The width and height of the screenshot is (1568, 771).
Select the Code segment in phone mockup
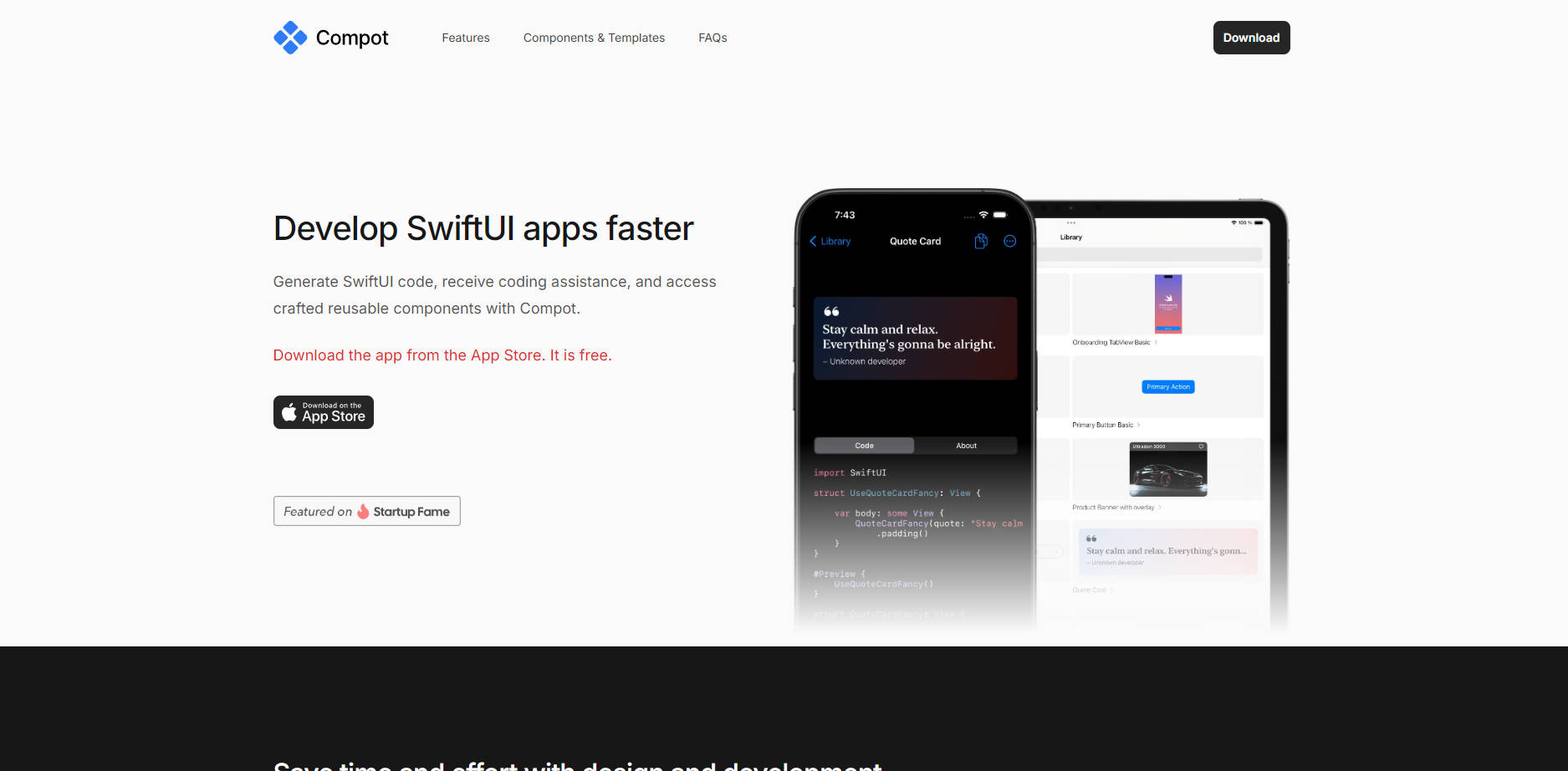864,446
